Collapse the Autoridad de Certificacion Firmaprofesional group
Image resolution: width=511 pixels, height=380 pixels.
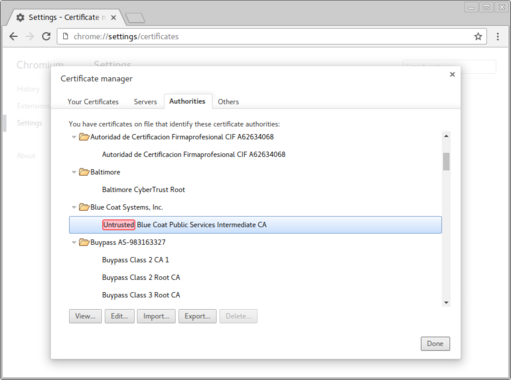click(x=74, y=137)
